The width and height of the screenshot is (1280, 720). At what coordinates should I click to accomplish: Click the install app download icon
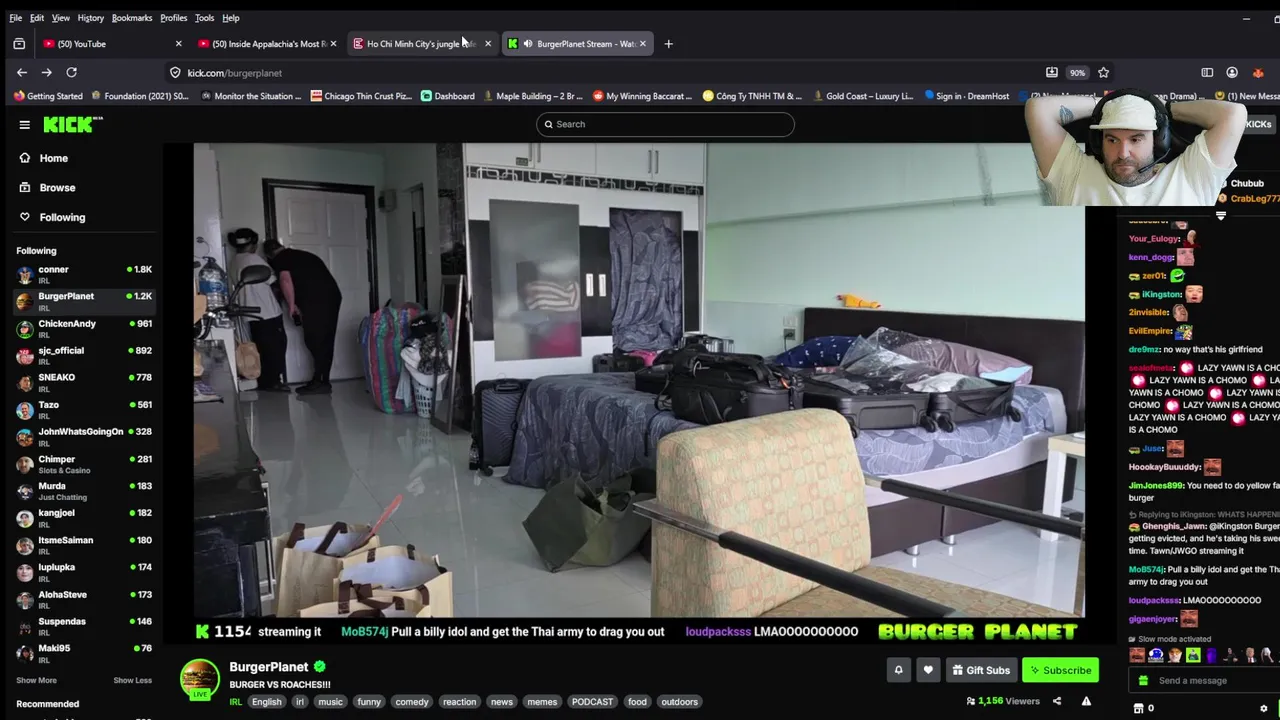[x=1051, y=72]
